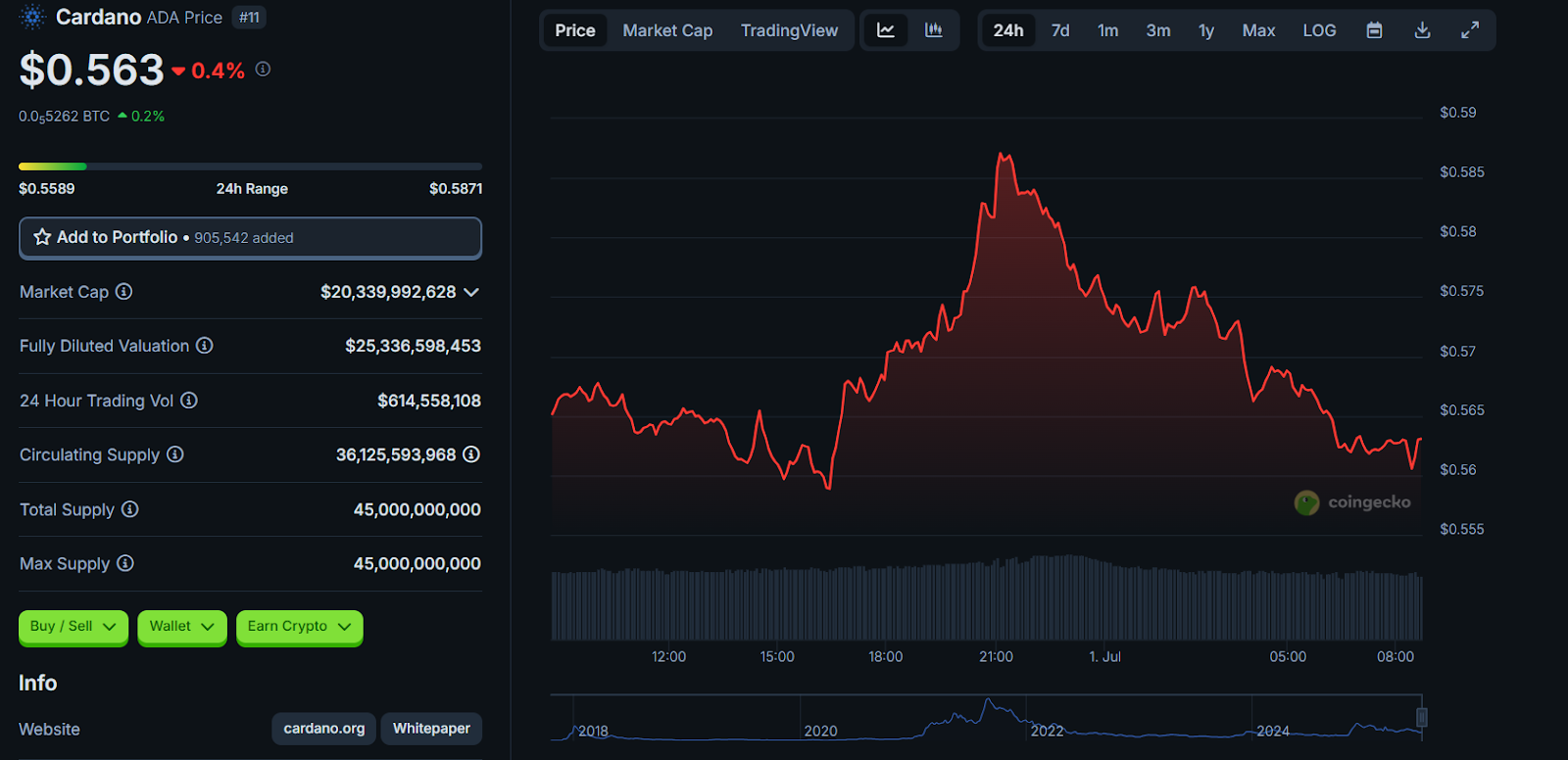Click the 24h Range progress bar

tap(250, 166)
